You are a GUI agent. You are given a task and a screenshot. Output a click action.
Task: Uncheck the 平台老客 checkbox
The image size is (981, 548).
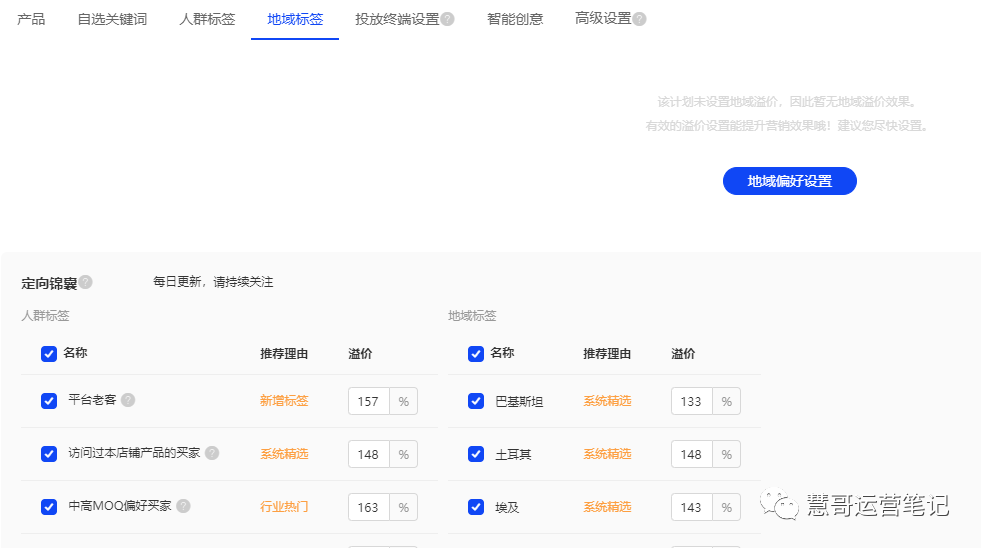pyautogui.click(x=49, y=401)
